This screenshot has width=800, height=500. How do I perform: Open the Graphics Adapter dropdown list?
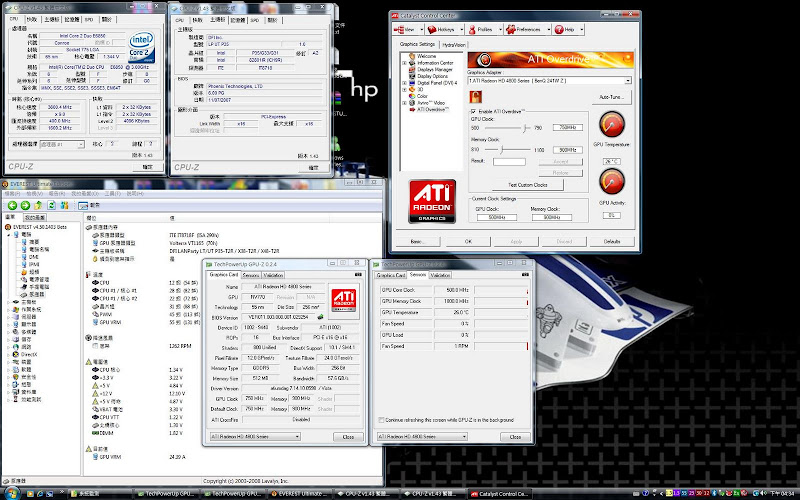627,80
